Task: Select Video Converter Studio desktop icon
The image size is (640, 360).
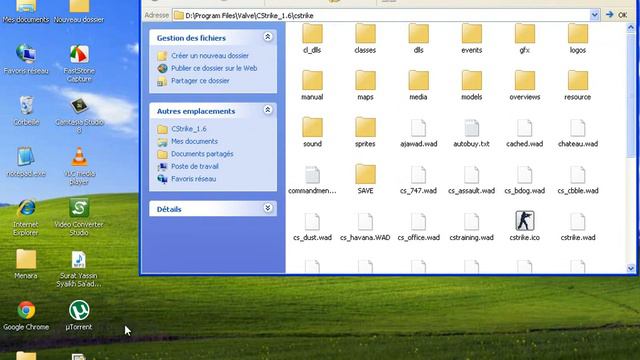Action: tap(79, 218)
